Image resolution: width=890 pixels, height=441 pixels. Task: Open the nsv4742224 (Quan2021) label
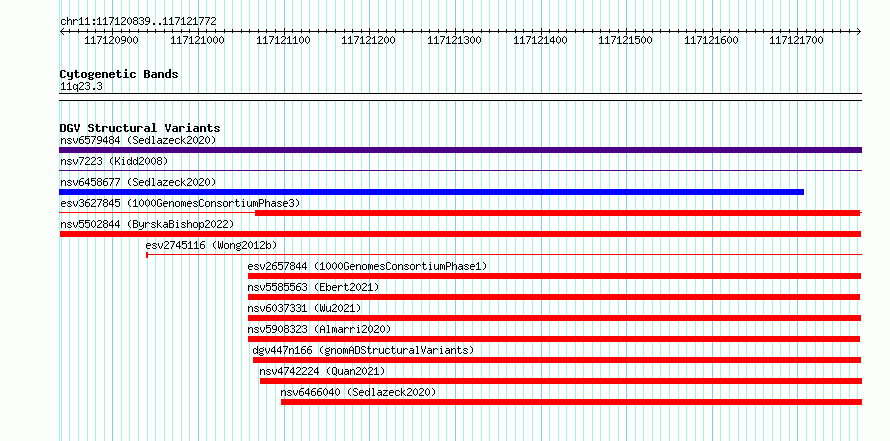click(x=322, y=371)
